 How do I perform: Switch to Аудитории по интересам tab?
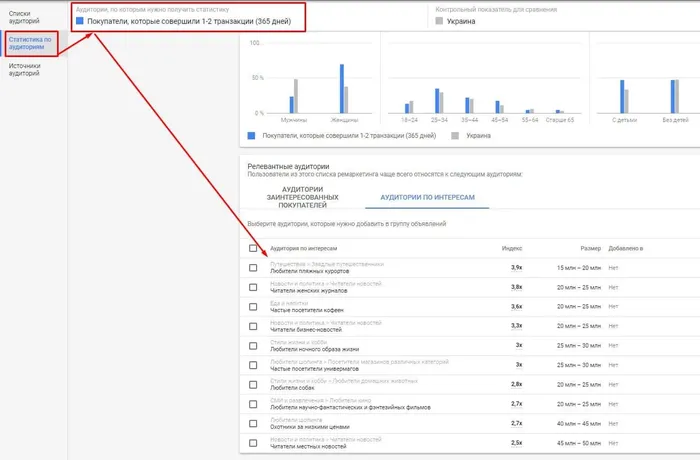pyautogui.click(x=427, y=197)
